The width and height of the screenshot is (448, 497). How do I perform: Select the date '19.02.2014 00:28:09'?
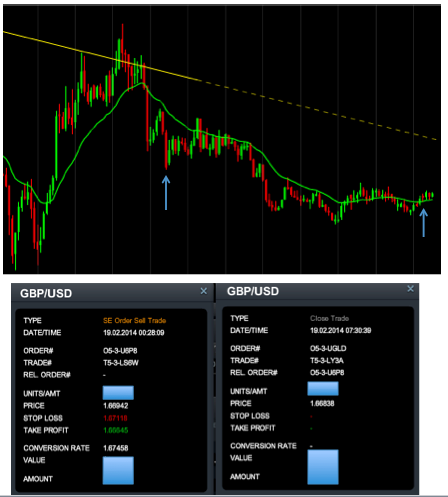tap(134, 333)
